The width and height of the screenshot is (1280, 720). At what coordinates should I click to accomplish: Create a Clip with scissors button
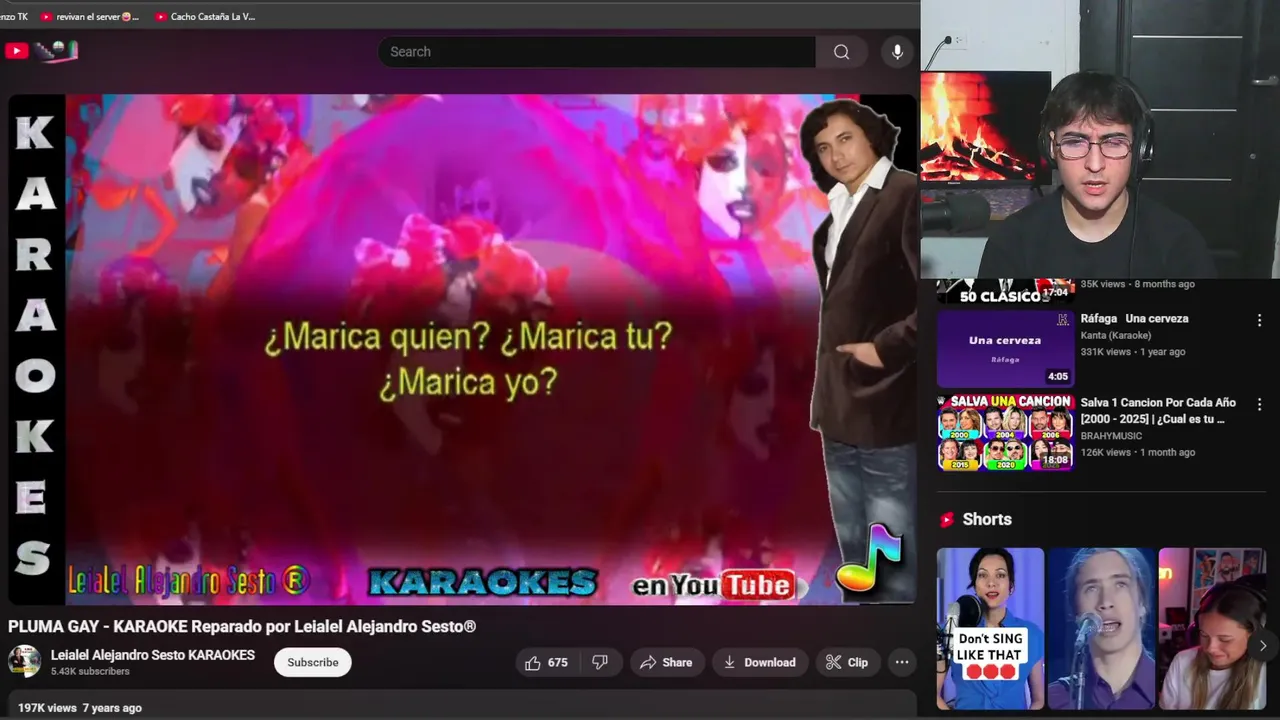(x=846, y=662)
